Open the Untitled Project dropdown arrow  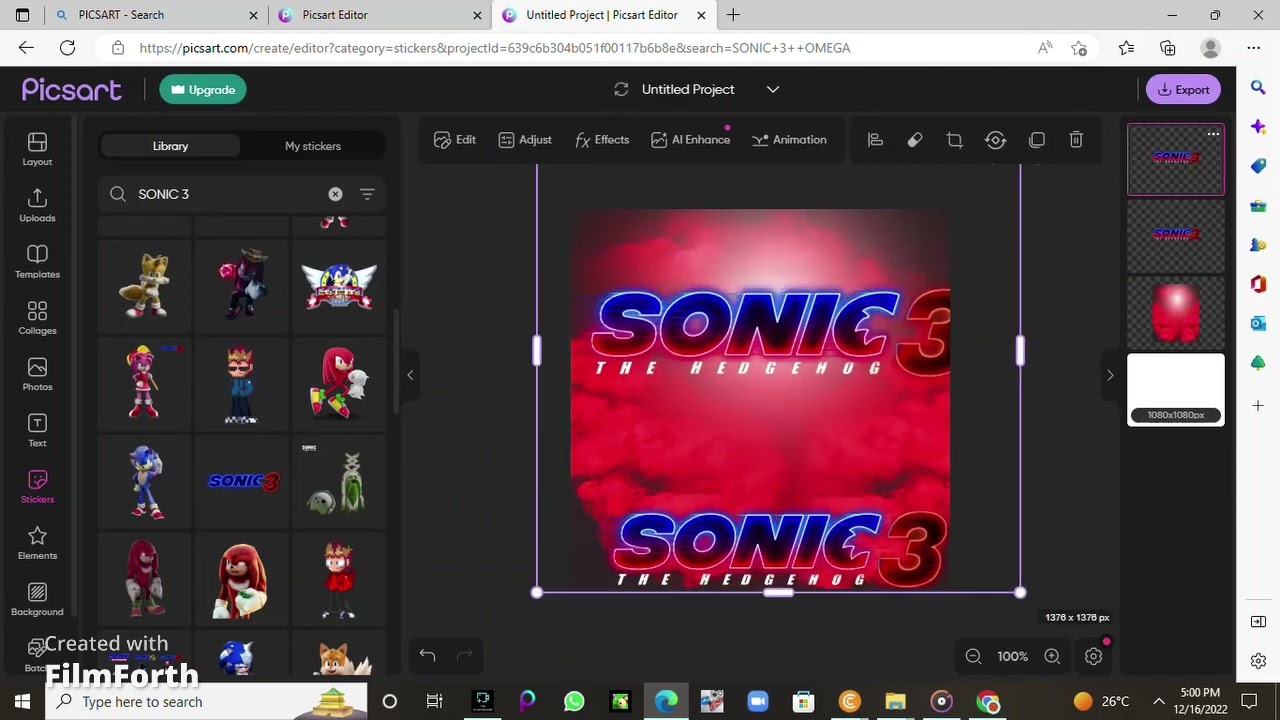(773, 89)
